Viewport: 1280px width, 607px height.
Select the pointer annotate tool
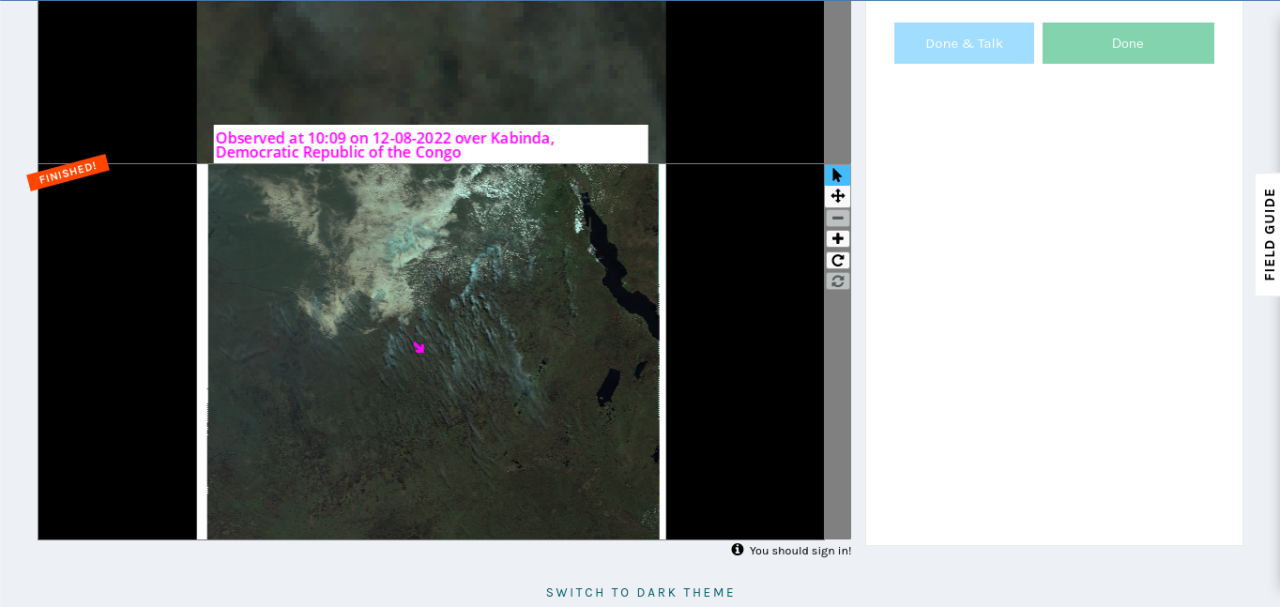click(837, 175)
